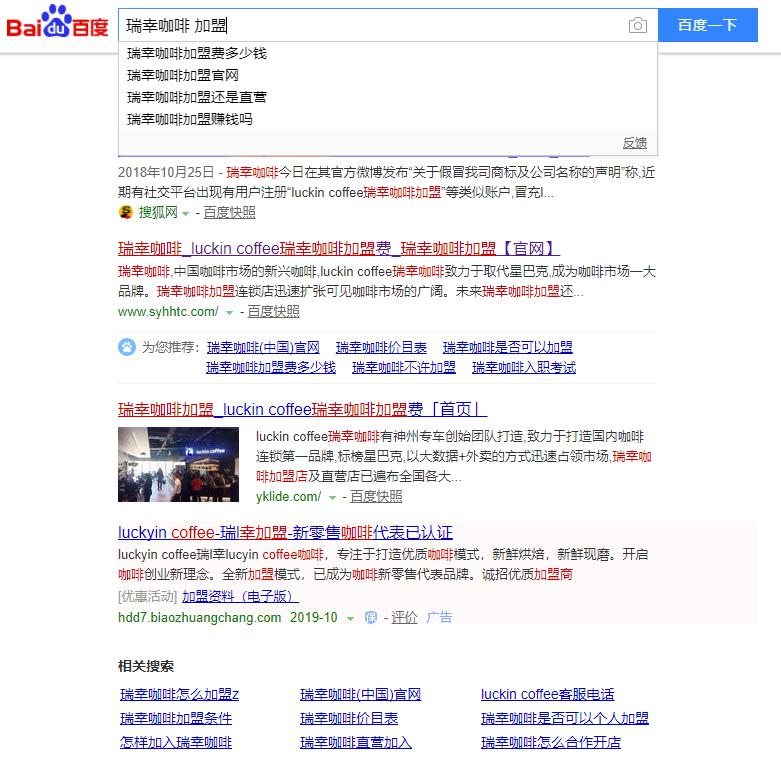781x764 pixels.
Task: Select suggestion 瑞幸咖啡加盟官网
Action: (x=388, y=75)
